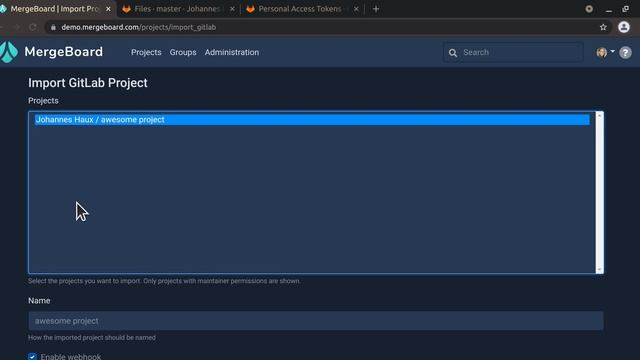This screenshot has width=640, height=360.
Task: Open the Groups menu
Action: click(183, 52)
